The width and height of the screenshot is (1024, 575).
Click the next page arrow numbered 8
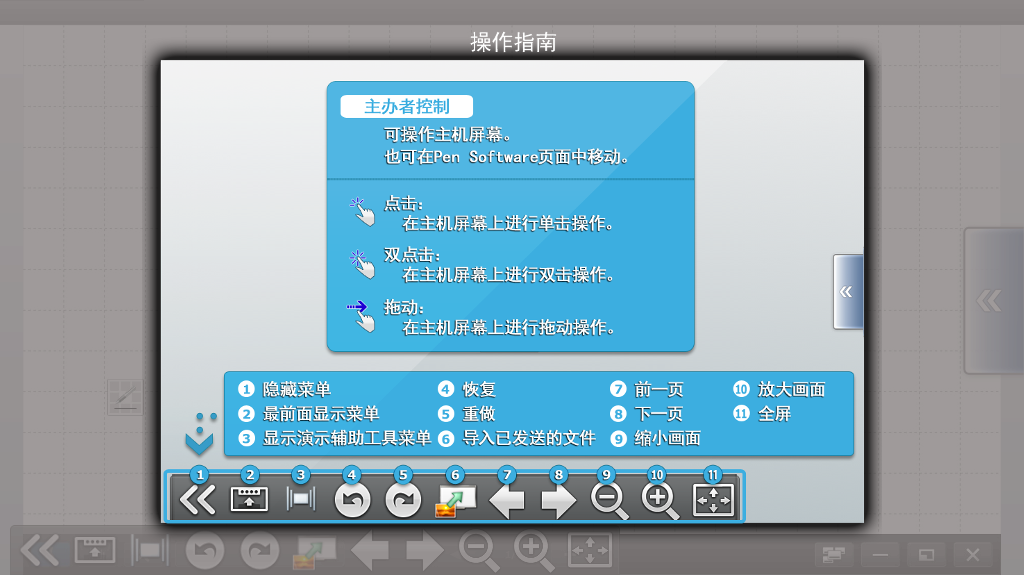(x=558, y=499)
